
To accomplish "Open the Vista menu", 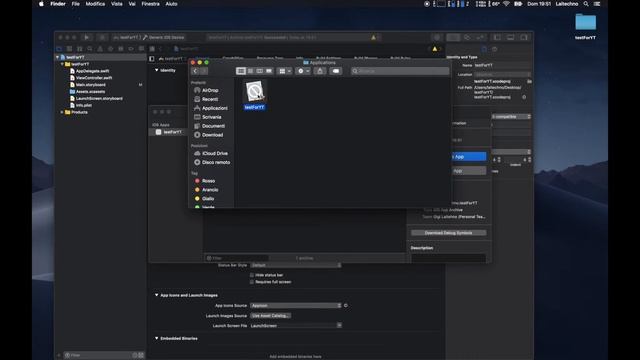I will click(117, 4).
